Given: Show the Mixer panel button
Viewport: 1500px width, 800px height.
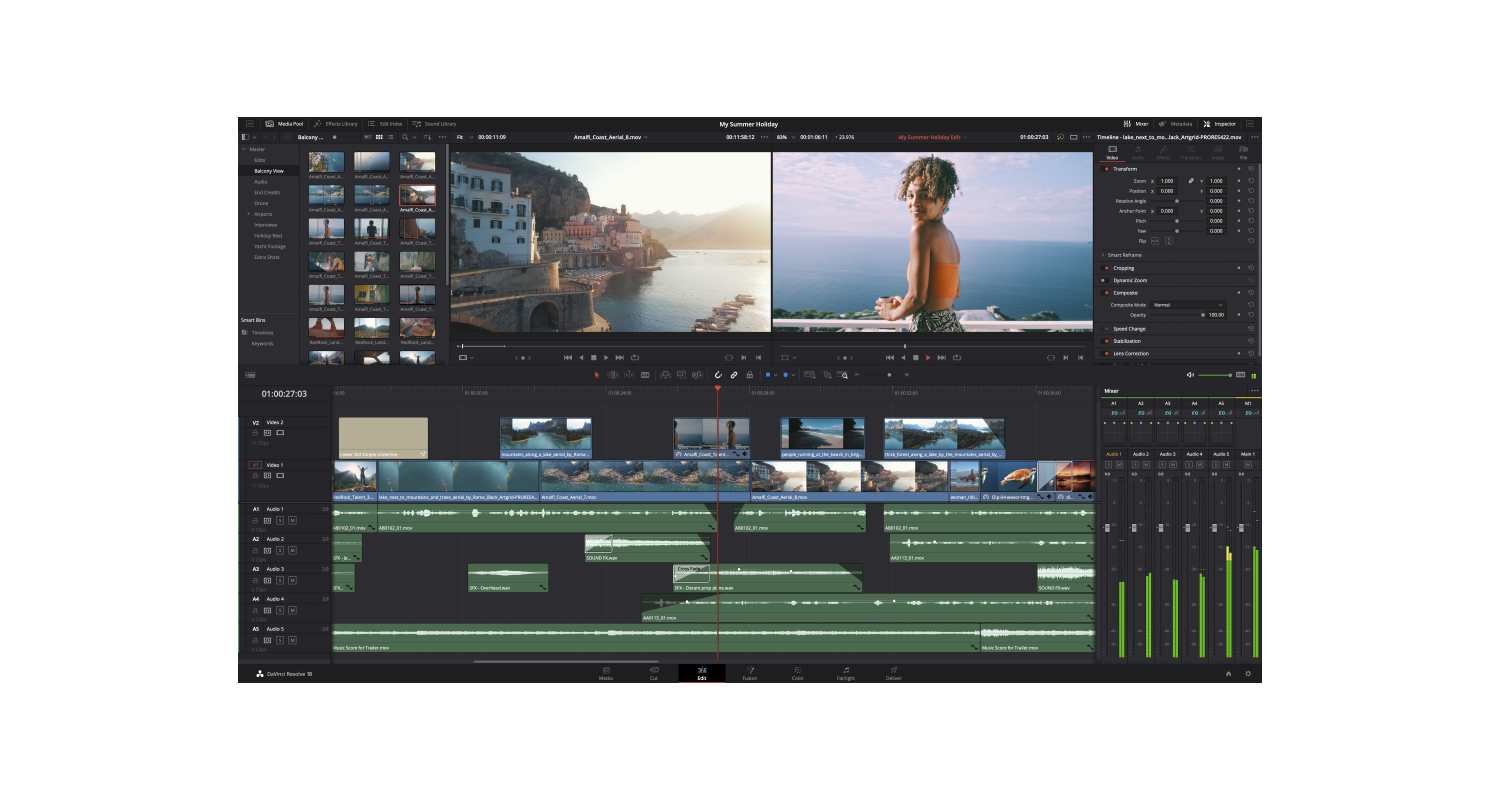Looking at the screenshot, I should click(1136, 124).
